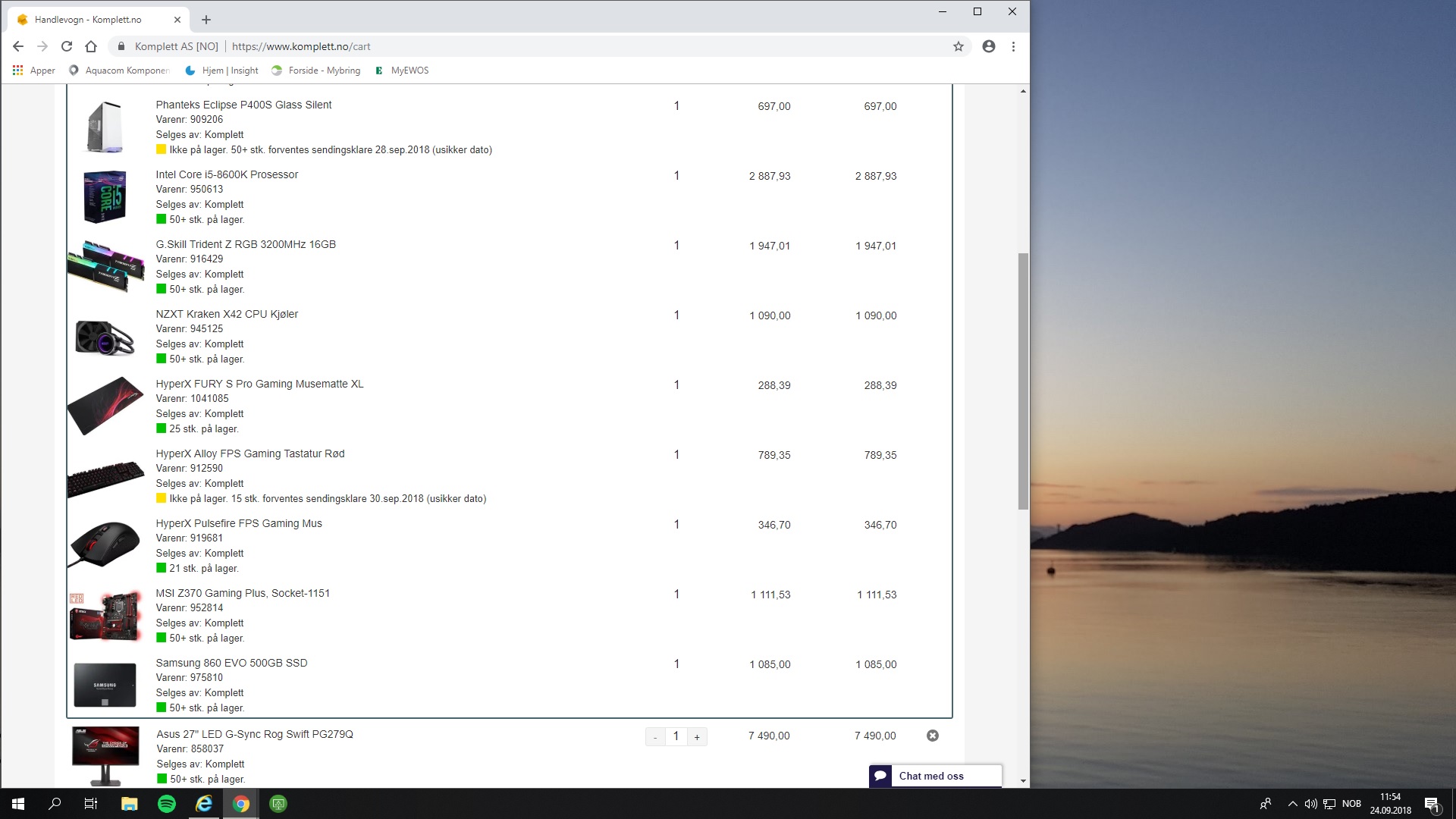Open Spotify from the taskbar
Image resolution: width=1456 pixels, height=819 pixels.
(167, 804)
